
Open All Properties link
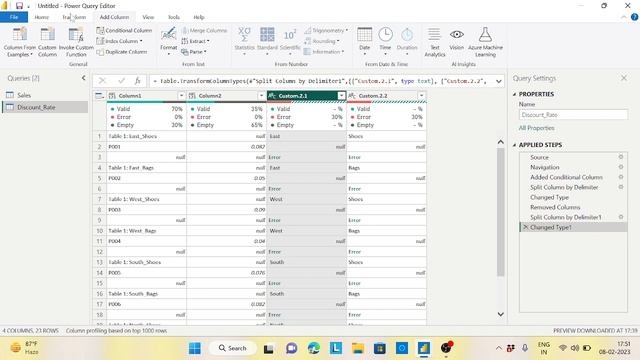536,128
